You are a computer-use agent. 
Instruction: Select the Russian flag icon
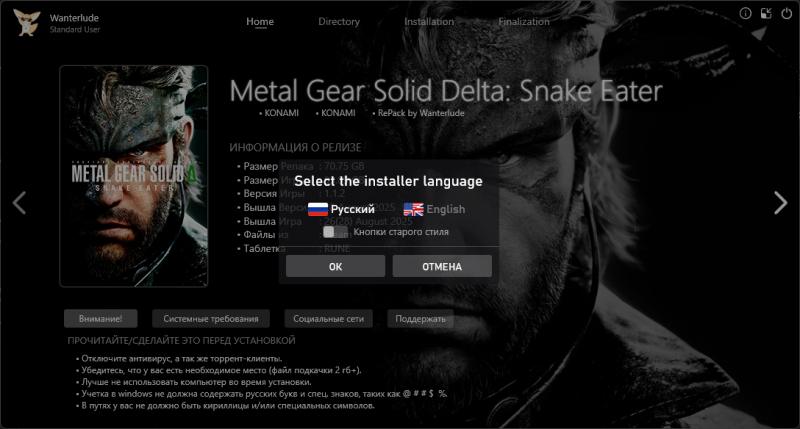317,209
